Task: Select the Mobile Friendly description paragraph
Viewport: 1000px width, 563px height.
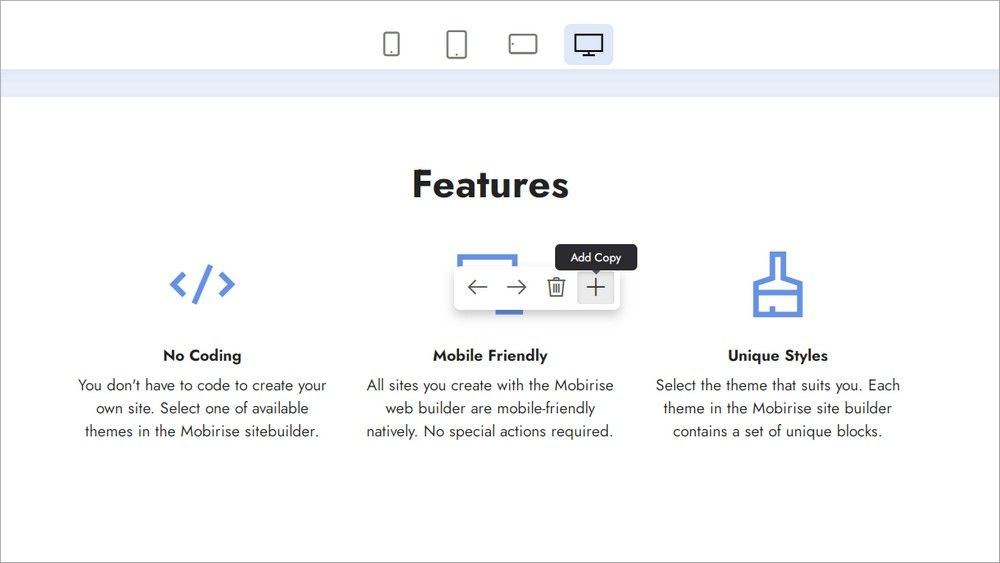Action: point(490,408)
